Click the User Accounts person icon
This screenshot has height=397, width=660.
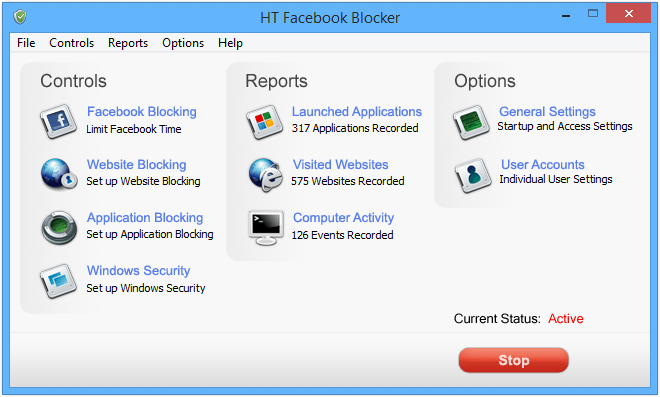(473, 175)
